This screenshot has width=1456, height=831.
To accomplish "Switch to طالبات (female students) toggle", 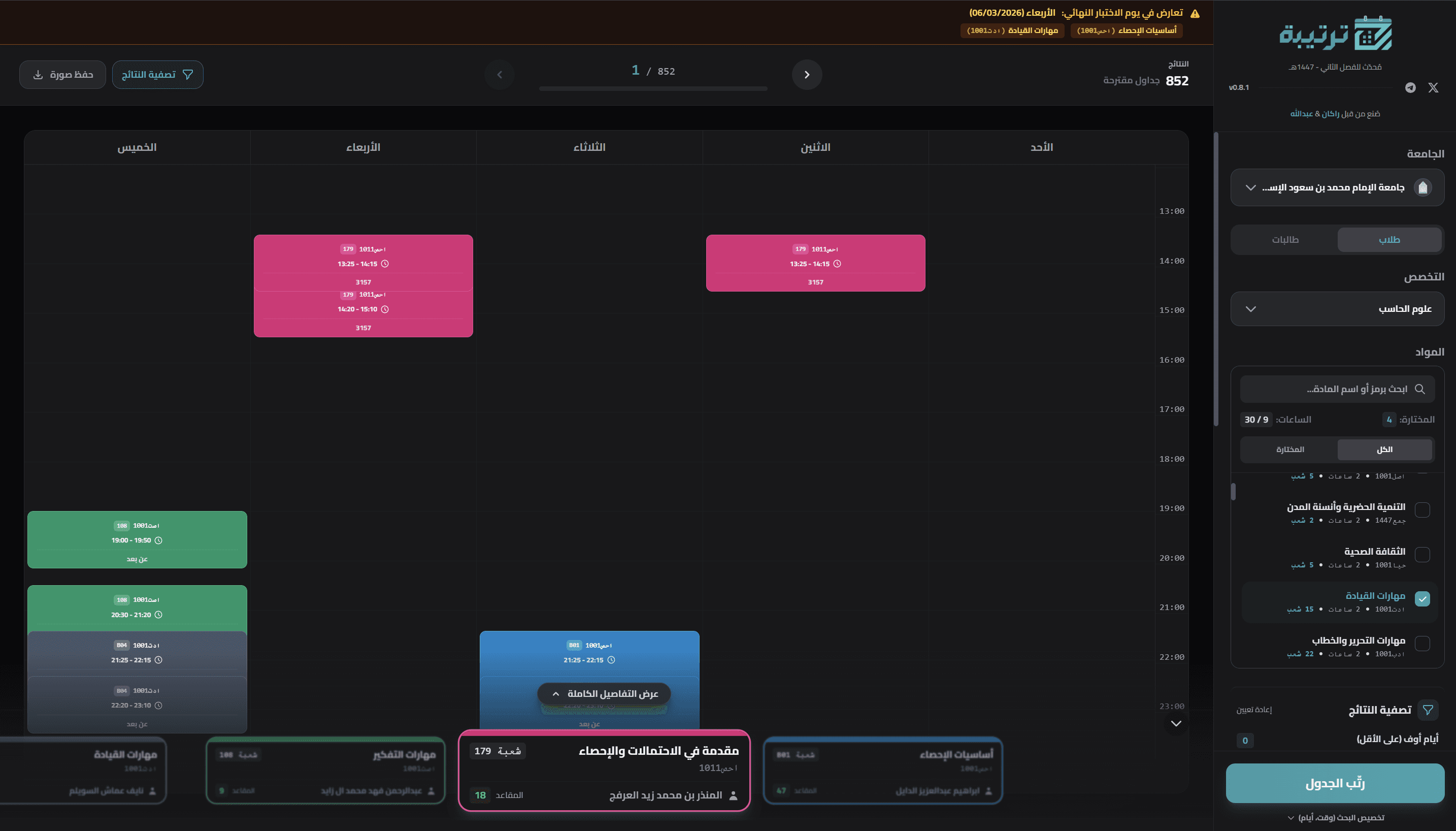I will click(x=1285, y=240).
